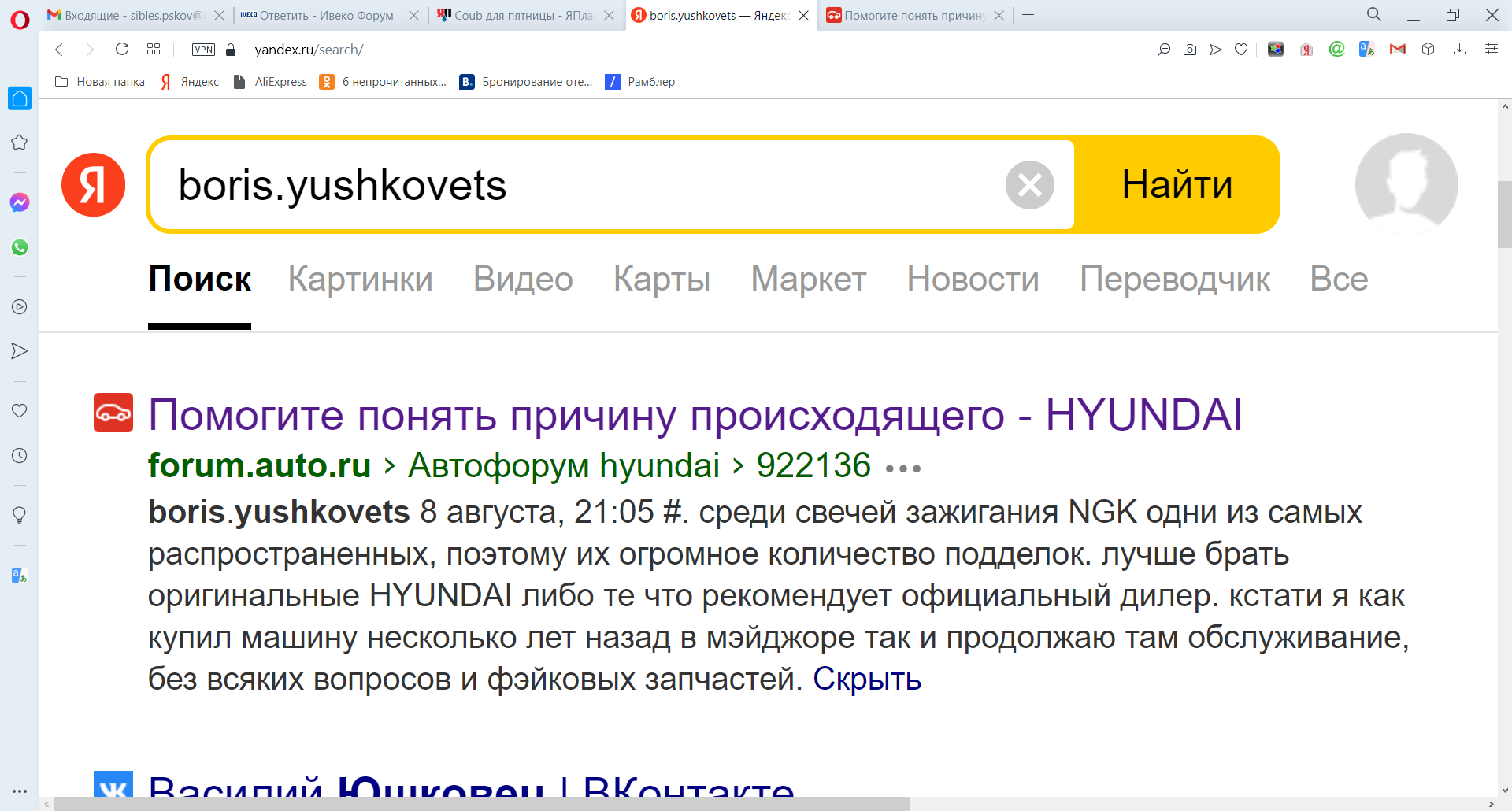
Task: Open the 6 непрочитанных bookmark
Action: point(383,82)
